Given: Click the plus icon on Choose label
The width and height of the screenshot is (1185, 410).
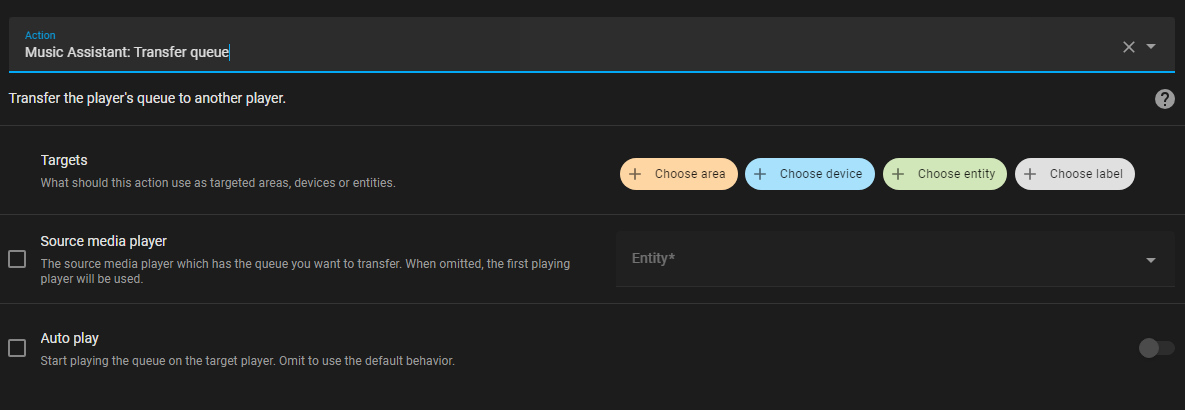Looking at the screenshot, I should pyautogui.click(x=1030, y=174).
